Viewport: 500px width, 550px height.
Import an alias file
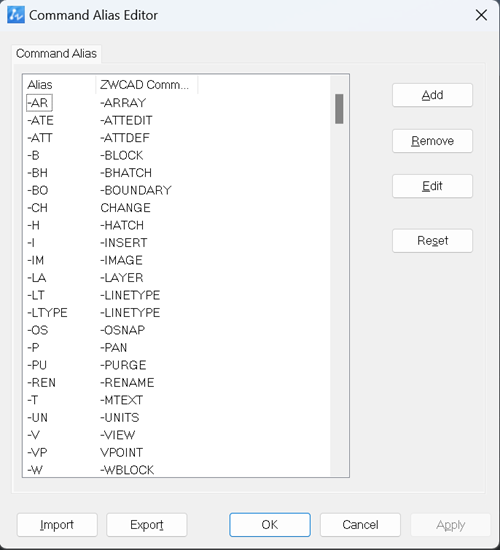(x=57, y=525)
